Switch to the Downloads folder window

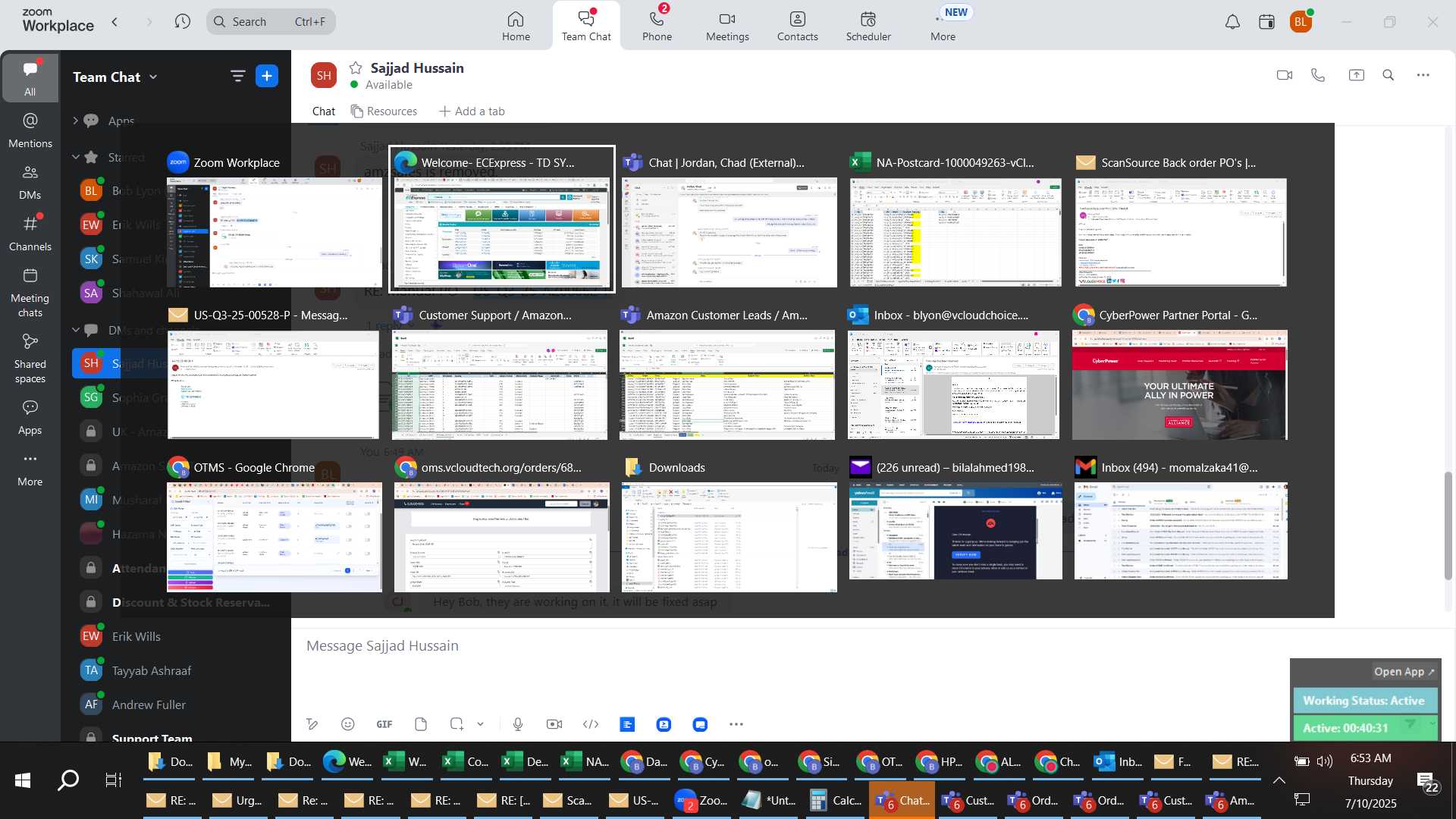point(729,526)
